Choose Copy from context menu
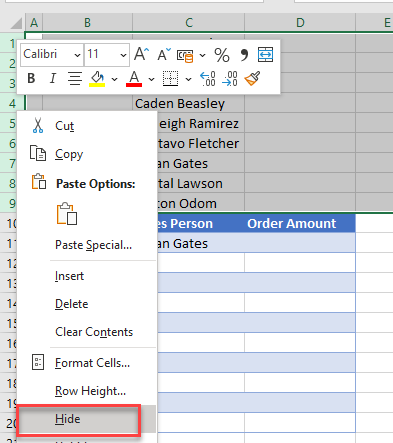This screenshot has height=443, width=393. 87,154
